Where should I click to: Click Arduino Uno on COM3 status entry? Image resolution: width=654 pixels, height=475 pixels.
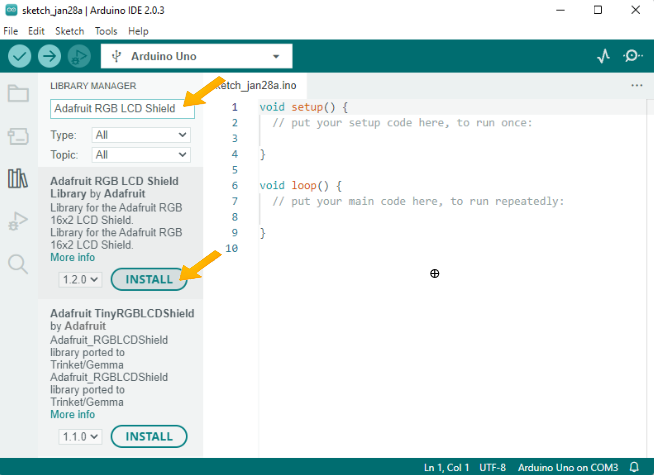(x=568, y=467)
